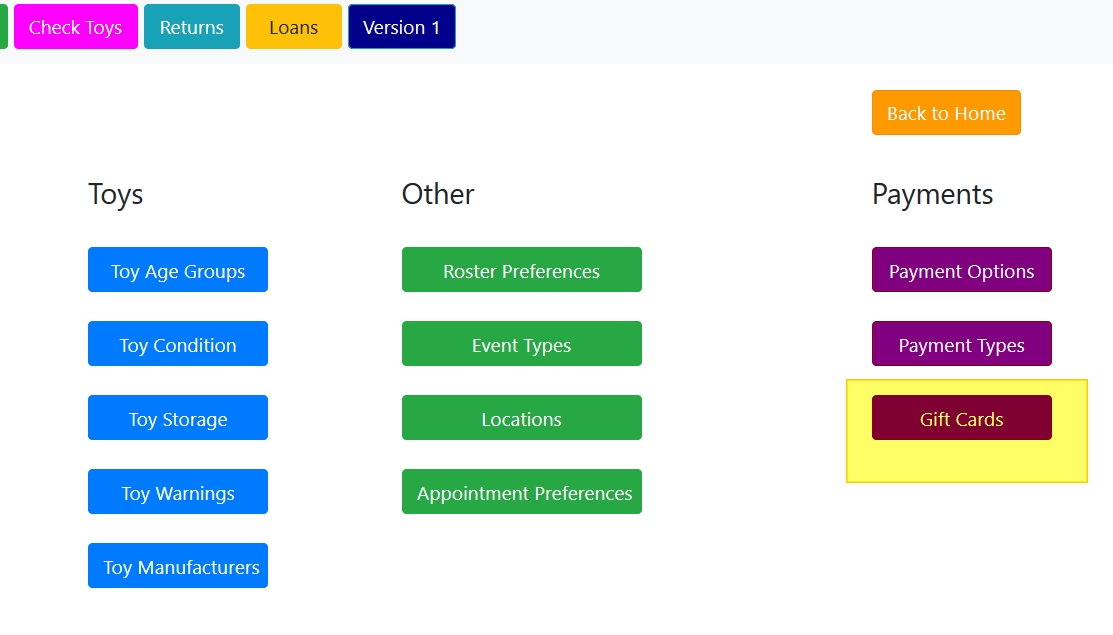Screen dimensions: 1113x635
Task: Open the Loans tab
Action: (293, 27)
